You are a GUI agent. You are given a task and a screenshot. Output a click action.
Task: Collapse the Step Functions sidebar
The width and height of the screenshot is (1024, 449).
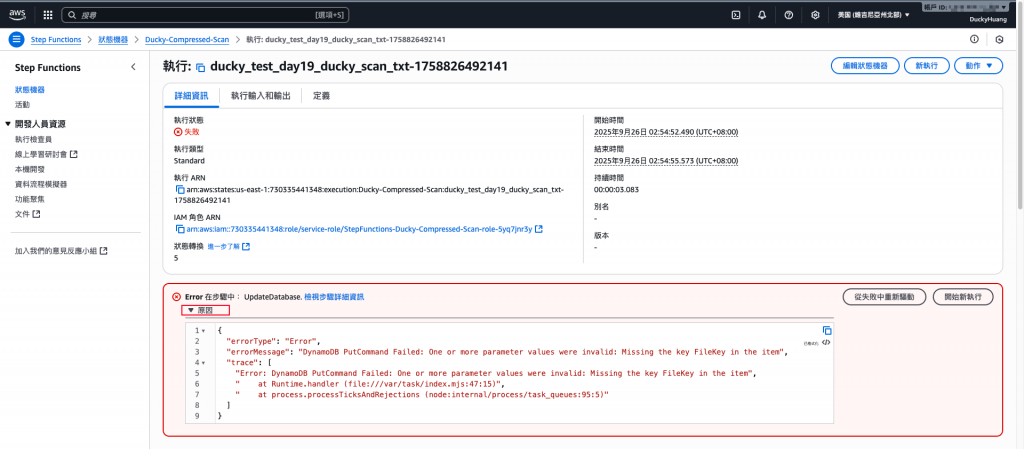[133, 67]
